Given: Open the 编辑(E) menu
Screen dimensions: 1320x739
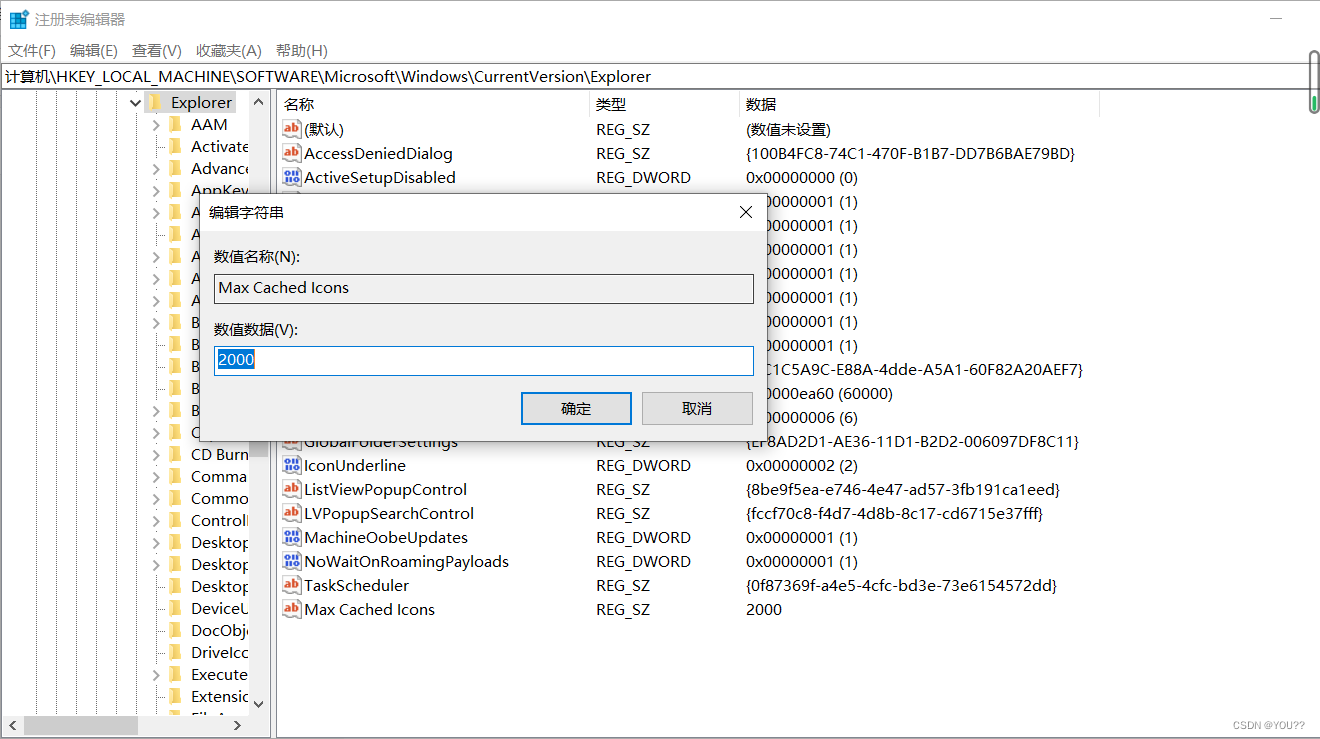Looking at the screenshot, I should pos(94,50).
